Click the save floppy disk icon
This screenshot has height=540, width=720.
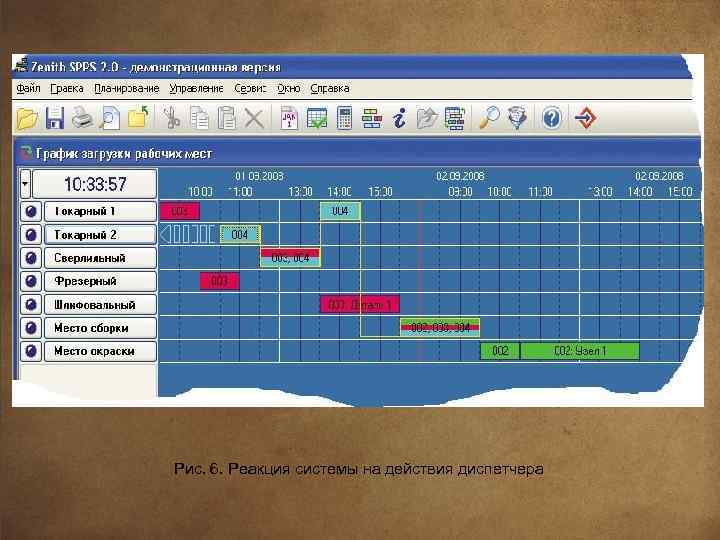[54, 118]
